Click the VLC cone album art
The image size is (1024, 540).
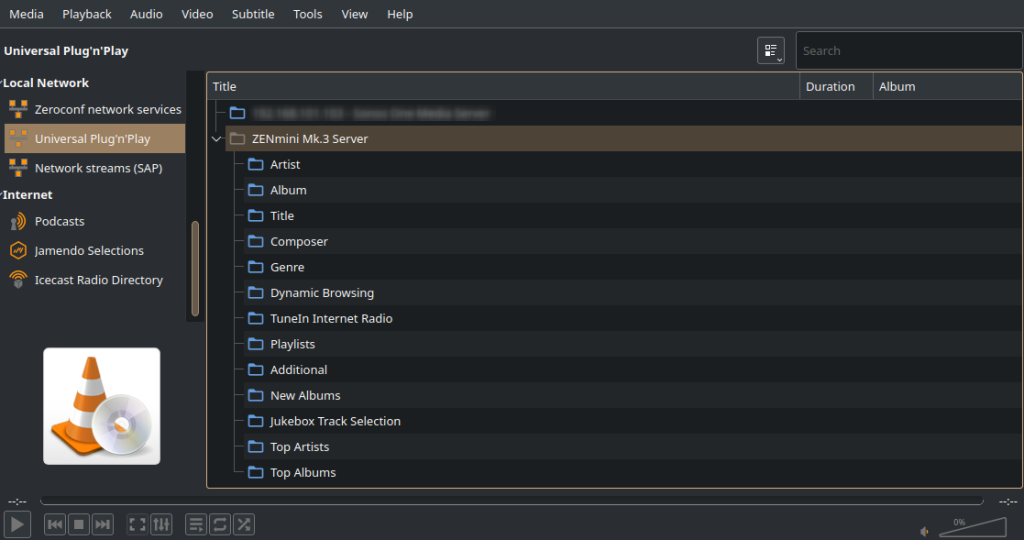click(x=102, y=406)
